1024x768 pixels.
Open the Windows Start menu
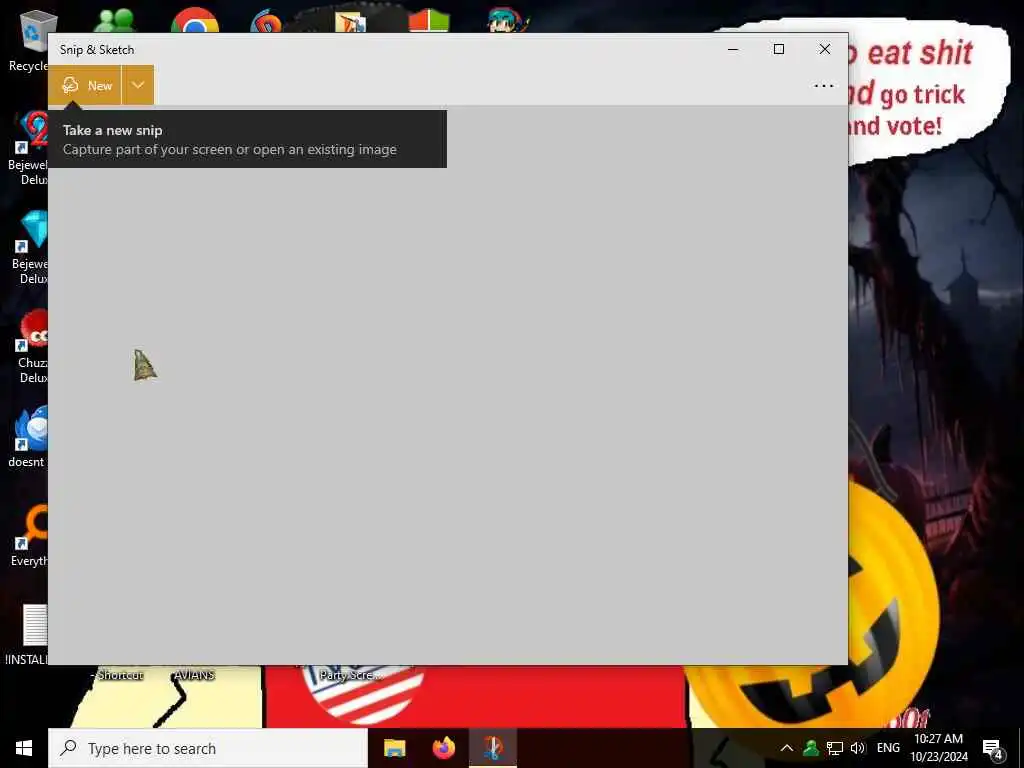(x=24, y=748)
